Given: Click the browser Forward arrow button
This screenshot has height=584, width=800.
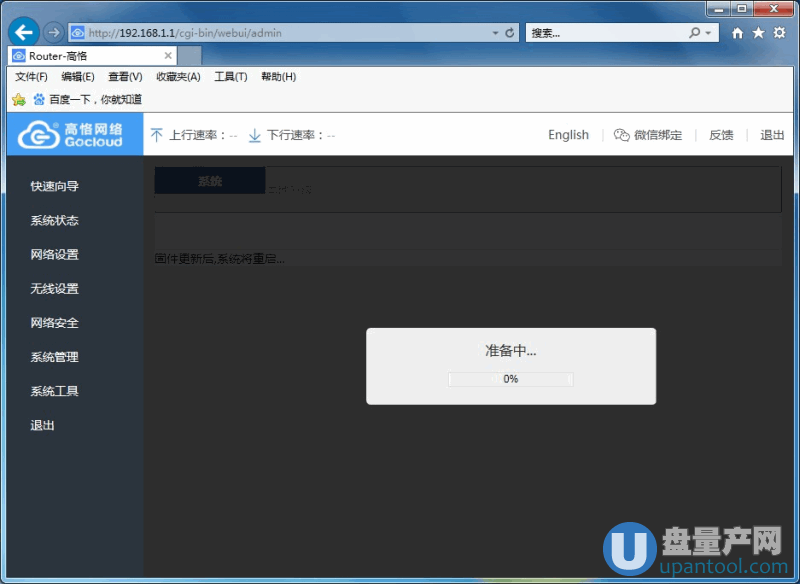Looking at the screenshot, I should pyautogui.click(x=53, y=33).
